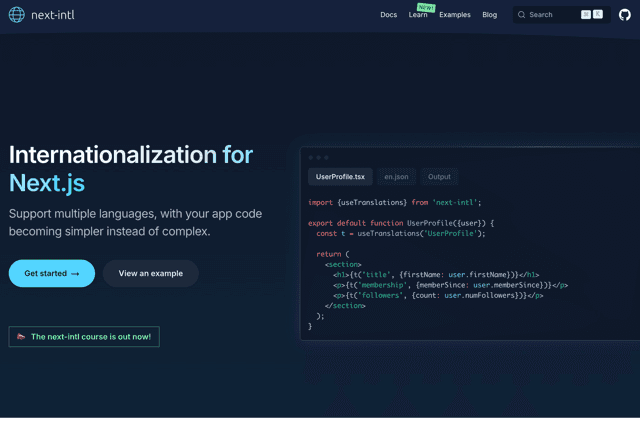Click the green New! badge above Learn
Screen dimensions: 640x426
[x=426, y=7]
